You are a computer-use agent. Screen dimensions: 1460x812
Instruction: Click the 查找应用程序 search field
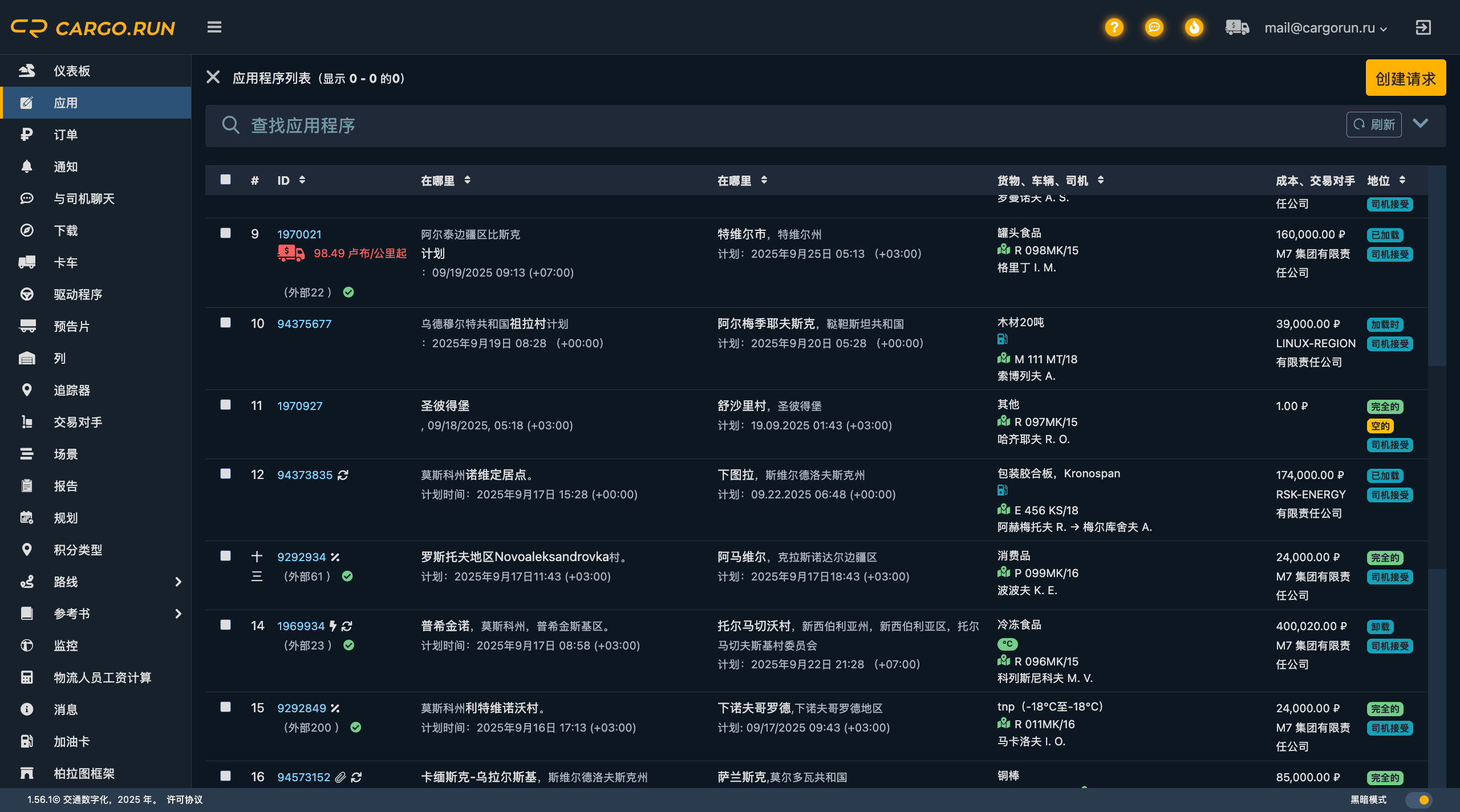click(x=741, y=125)
